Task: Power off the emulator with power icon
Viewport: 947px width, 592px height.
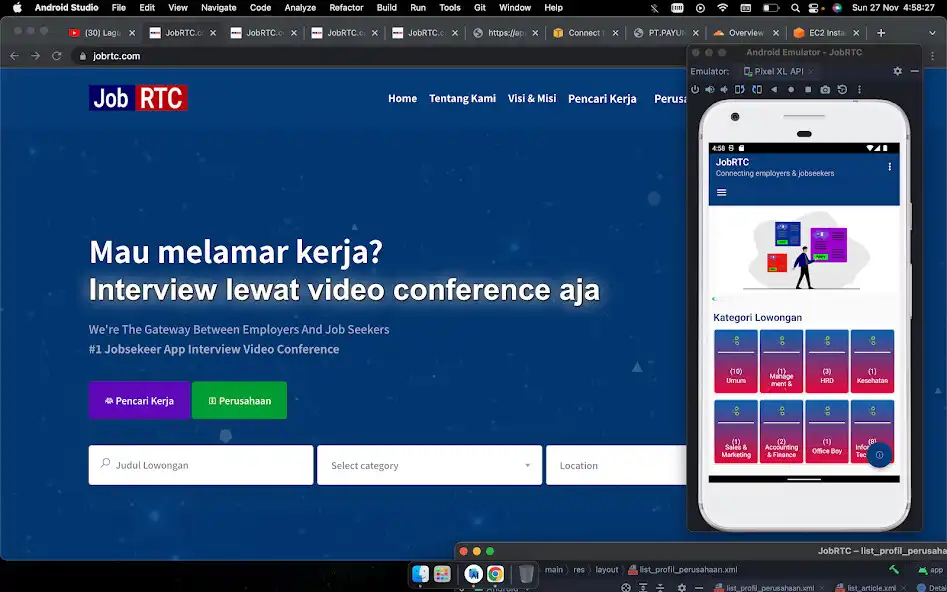Action: [695, 89]
